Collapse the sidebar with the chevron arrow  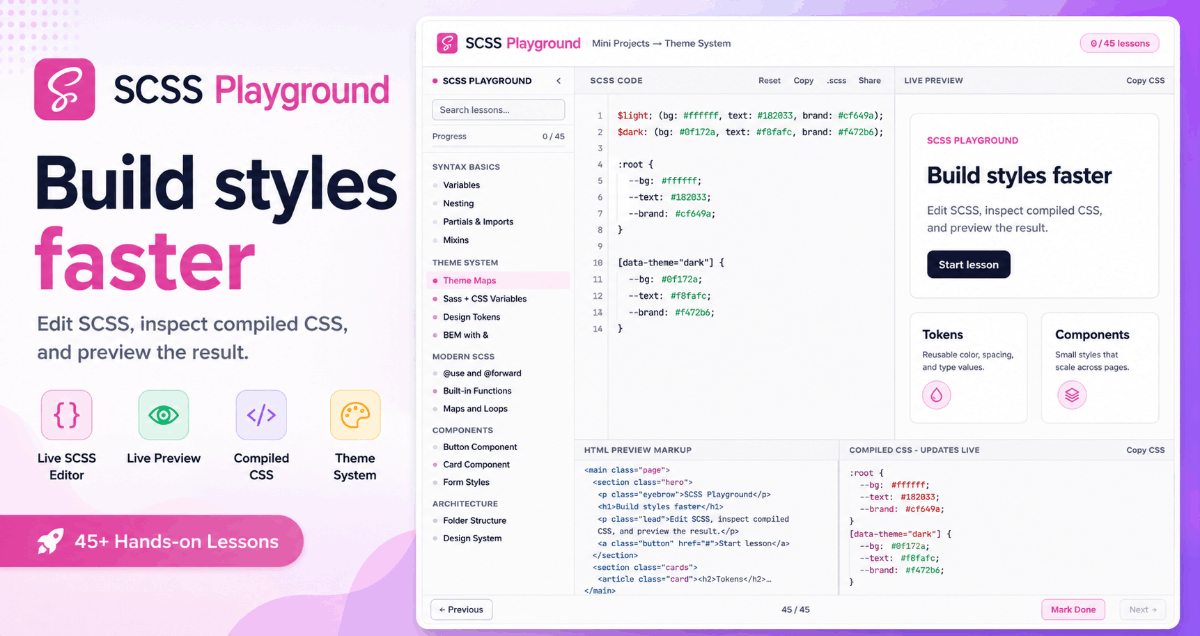coord(559,81)
